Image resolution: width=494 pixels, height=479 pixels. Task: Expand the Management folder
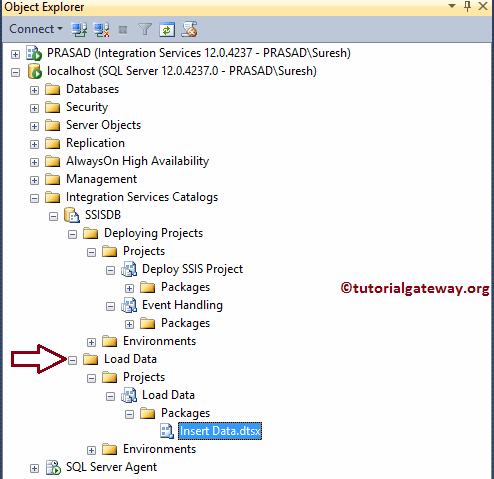(x=34, y=180)
